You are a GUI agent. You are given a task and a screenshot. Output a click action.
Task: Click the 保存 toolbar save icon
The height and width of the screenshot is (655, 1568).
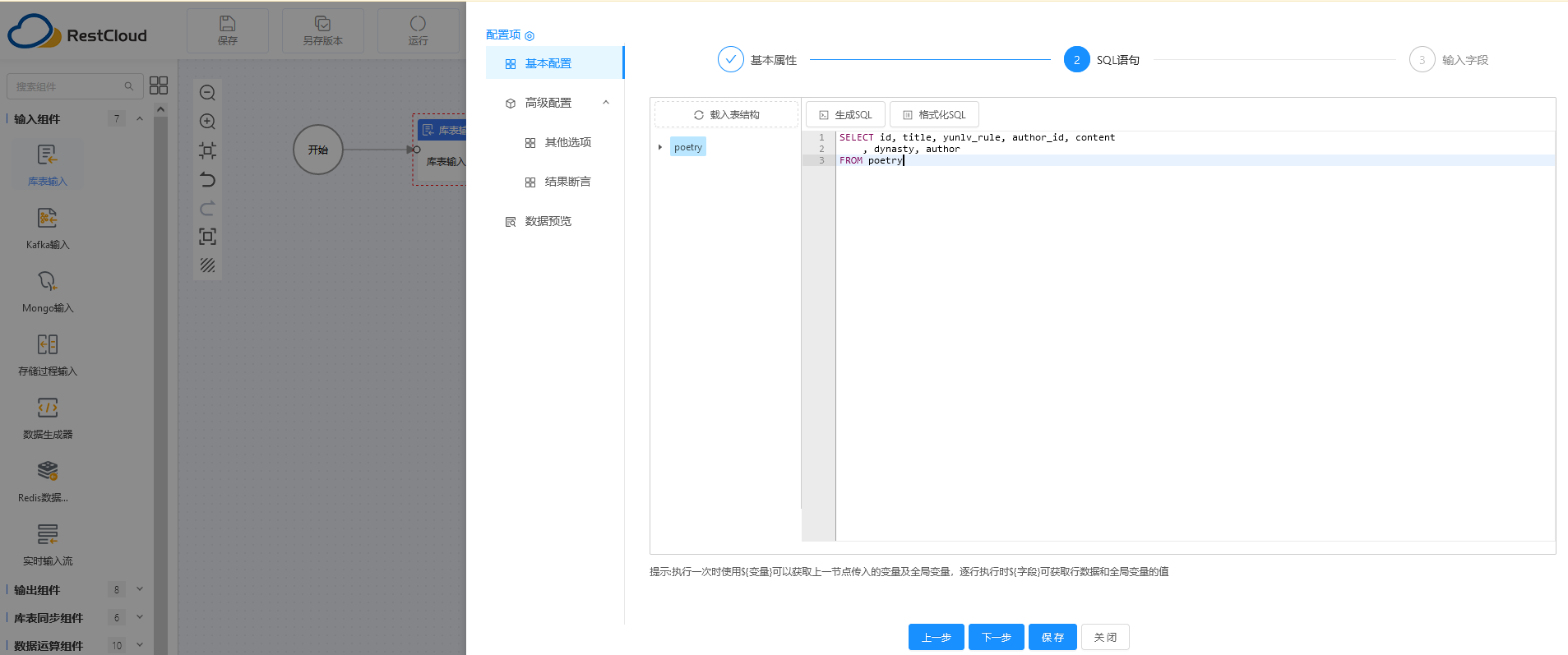pos(228,24)
